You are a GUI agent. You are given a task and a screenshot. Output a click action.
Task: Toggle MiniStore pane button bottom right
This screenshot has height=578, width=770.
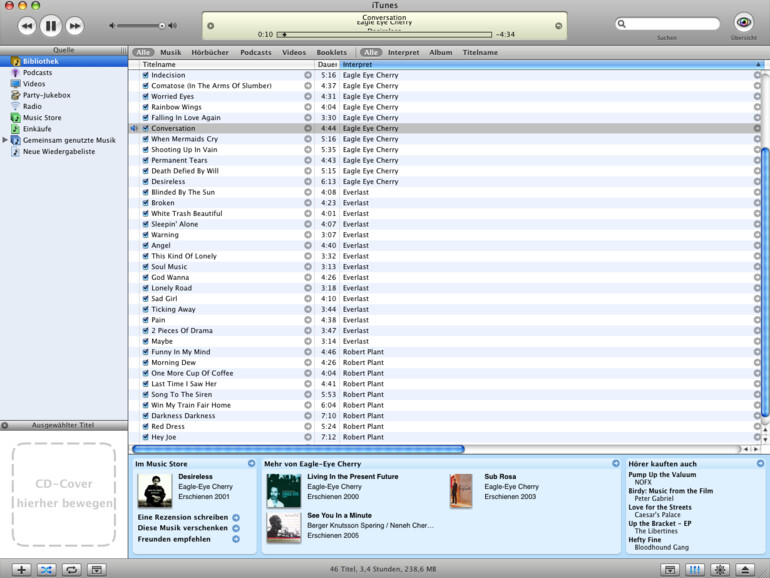(670, 570)
